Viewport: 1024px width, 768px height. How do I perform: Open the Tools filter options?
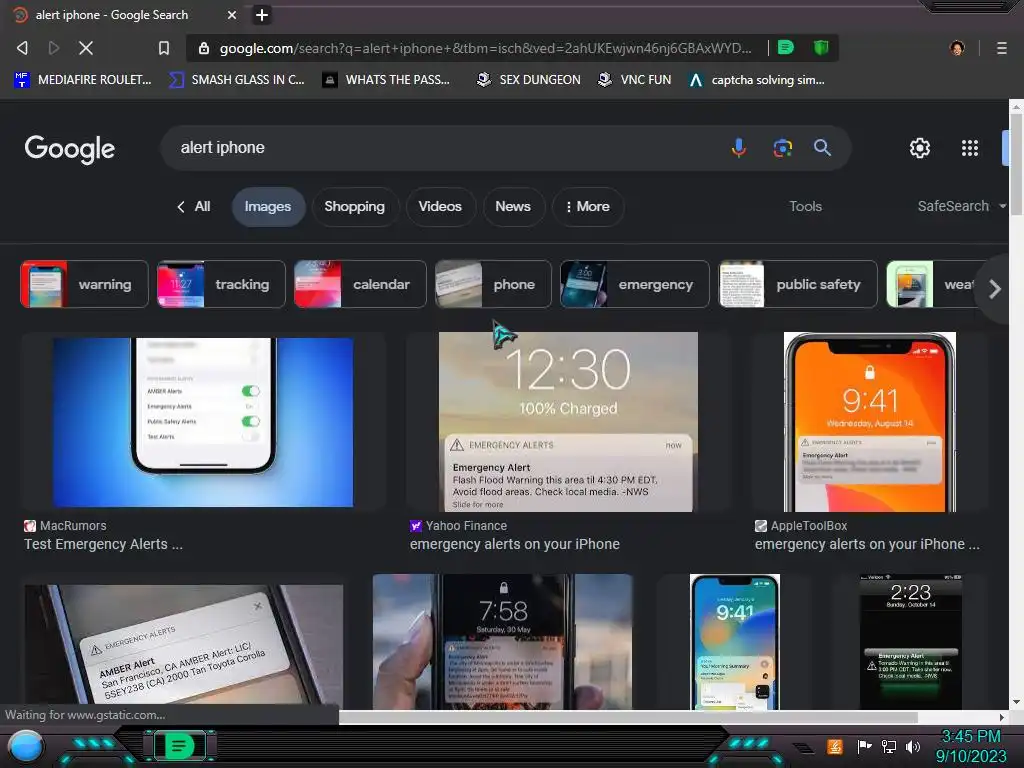point(805,206)
